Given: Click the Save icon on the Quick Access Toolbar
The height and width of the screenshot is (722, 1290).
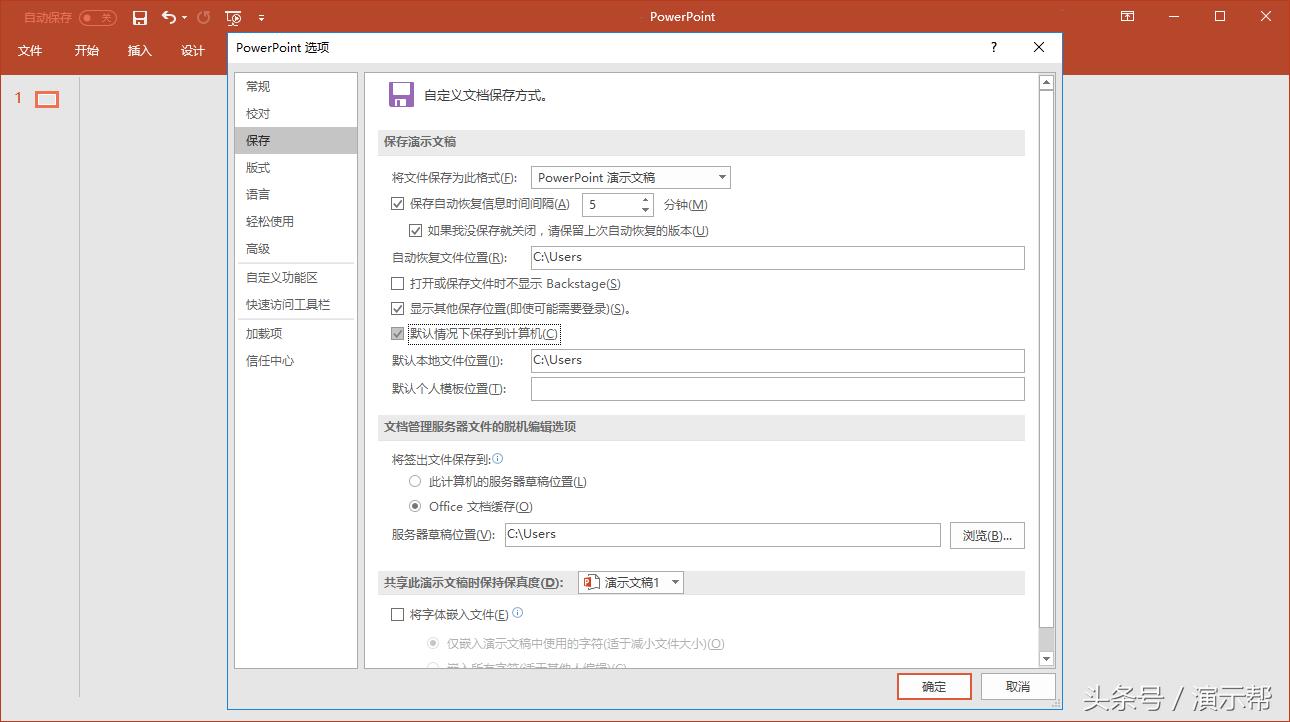Looking at the screenshot, I should tap(140, 17).
